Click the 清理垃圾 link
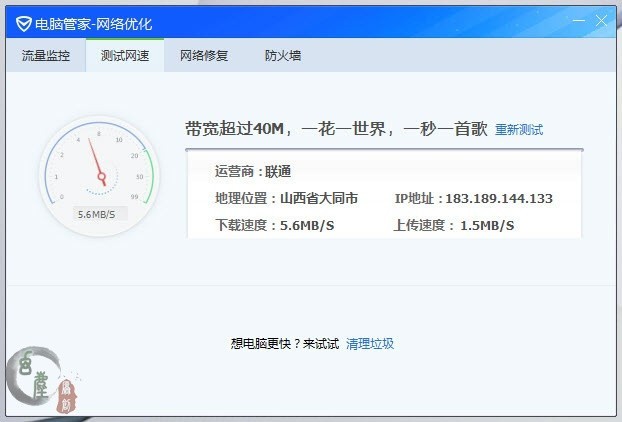The height and width of the screenshot is (422, 622). 370,343
